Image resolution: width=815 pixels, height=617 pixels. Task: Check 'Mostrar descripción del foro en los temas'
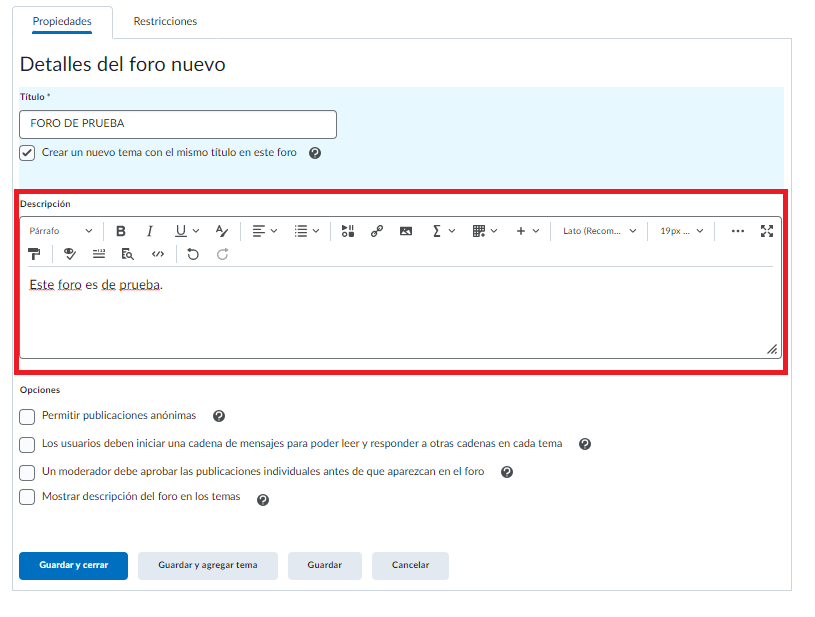pyautogui.click(x=27, y=497)
